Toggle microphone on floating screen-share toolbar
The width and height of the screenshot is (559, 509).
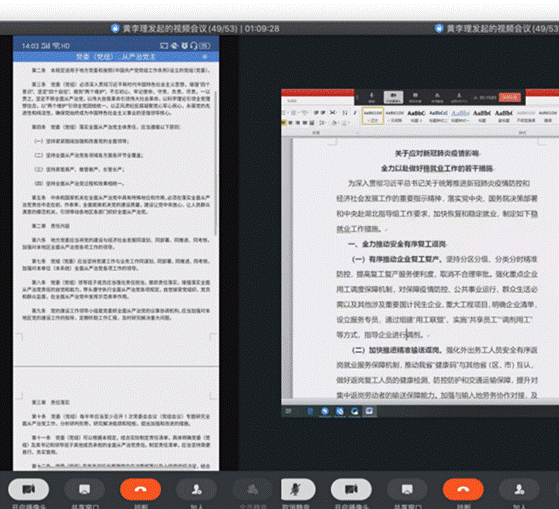(x=371, y=97)
